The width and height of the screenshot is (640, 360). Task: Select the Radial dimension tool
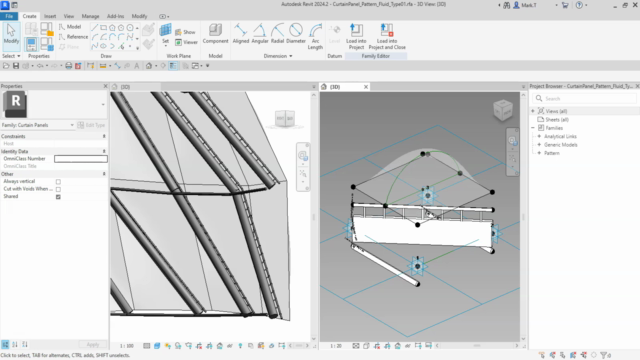(277, 34)
